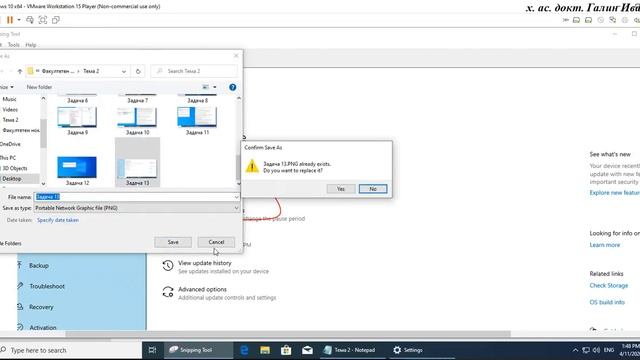This screenshot has width=640, height=360.
Task: Select Music in the navigation pane
Action: (x=9, y=99)
